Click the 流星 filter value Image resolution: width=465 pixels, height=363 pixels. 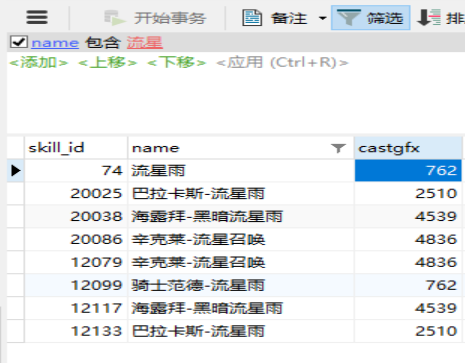click(x=144, y=43)
